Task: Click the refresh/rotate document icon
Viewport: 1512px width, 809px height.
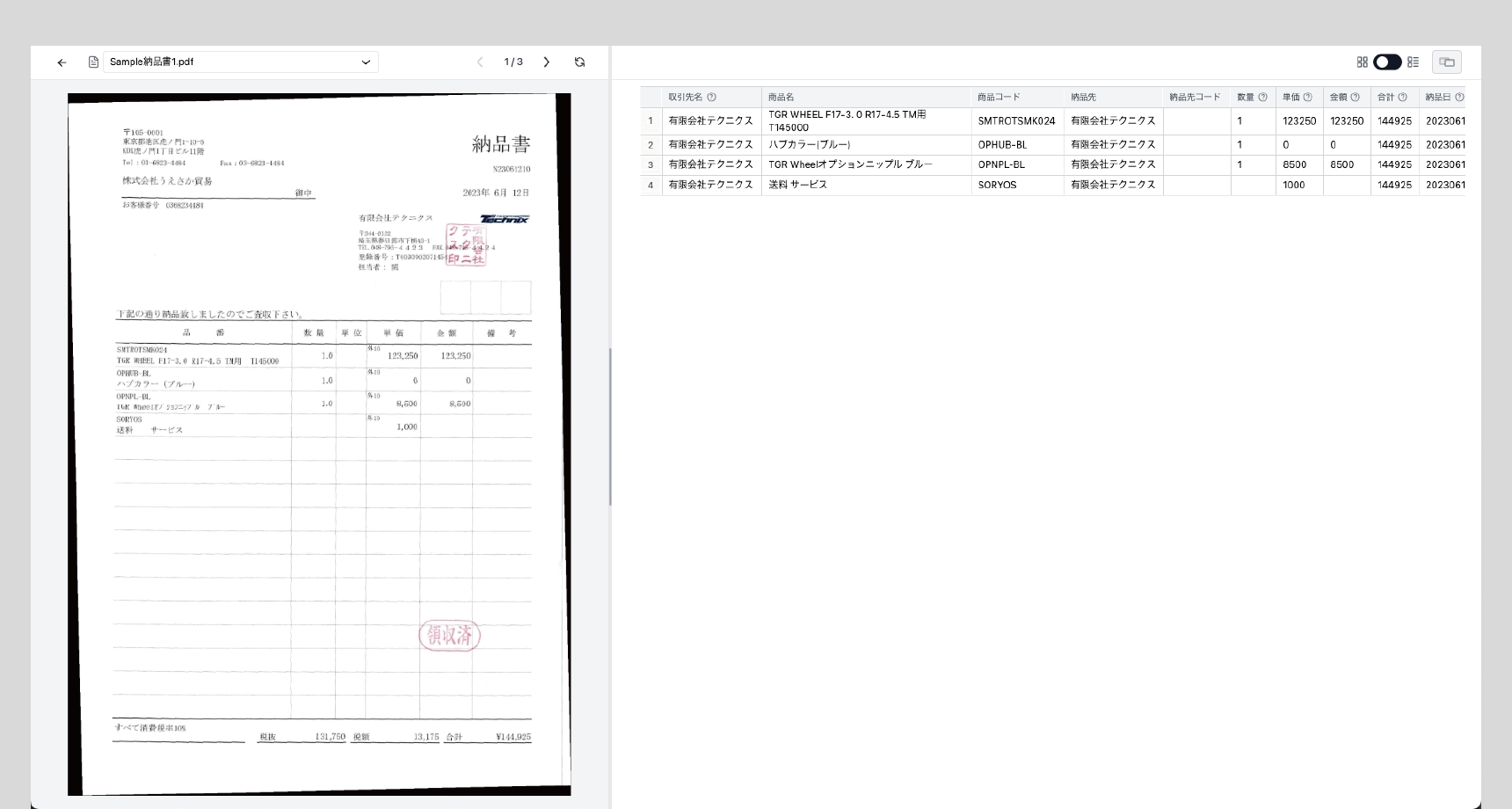Action: pos(579,62)
